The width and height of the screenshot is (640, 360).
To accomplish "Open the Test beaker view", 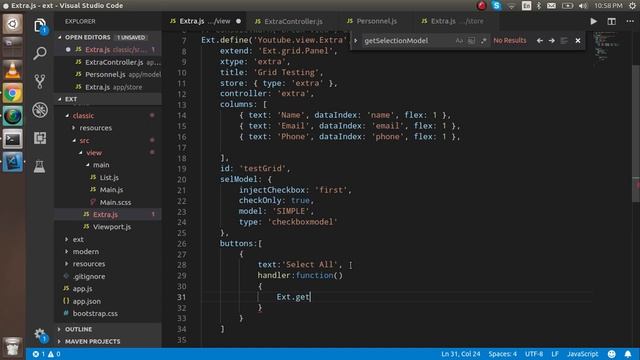I will 40,166.
